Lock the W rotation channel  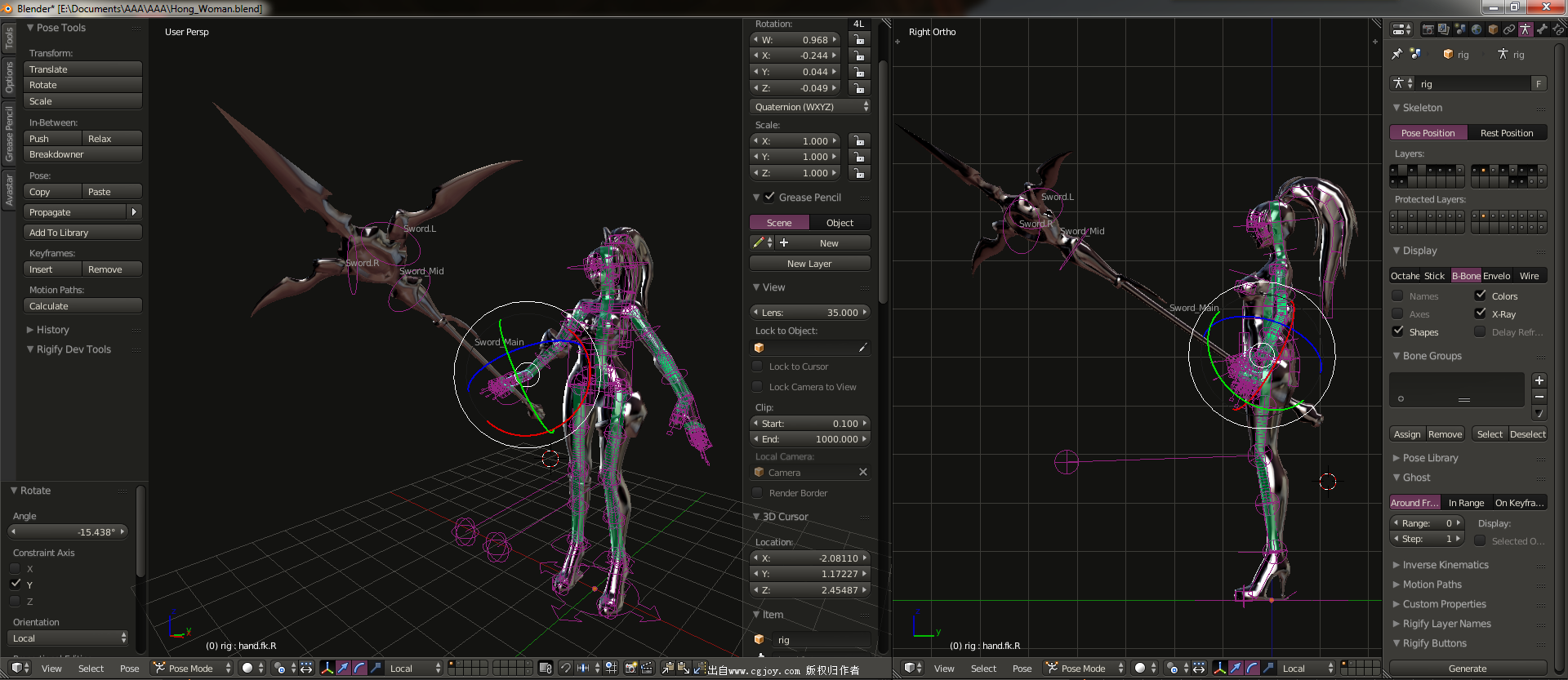coord(858,39)
